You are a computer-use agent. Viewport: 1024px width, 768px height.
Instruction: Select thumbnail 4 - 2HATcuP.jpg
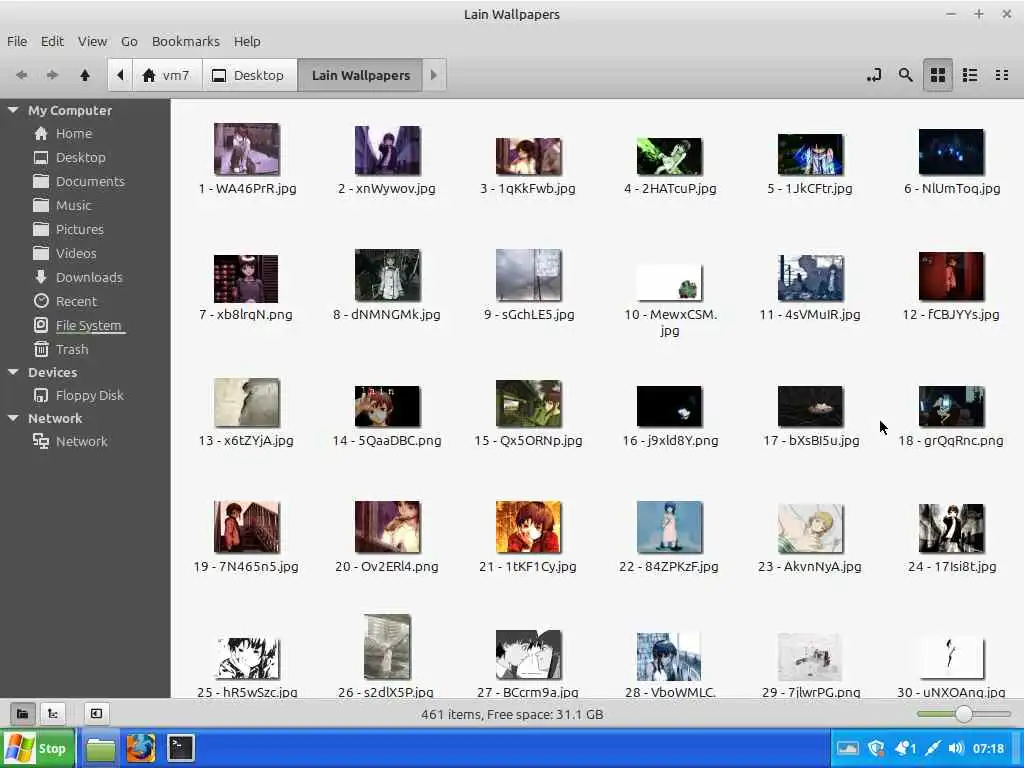click(x=669, y=156)
